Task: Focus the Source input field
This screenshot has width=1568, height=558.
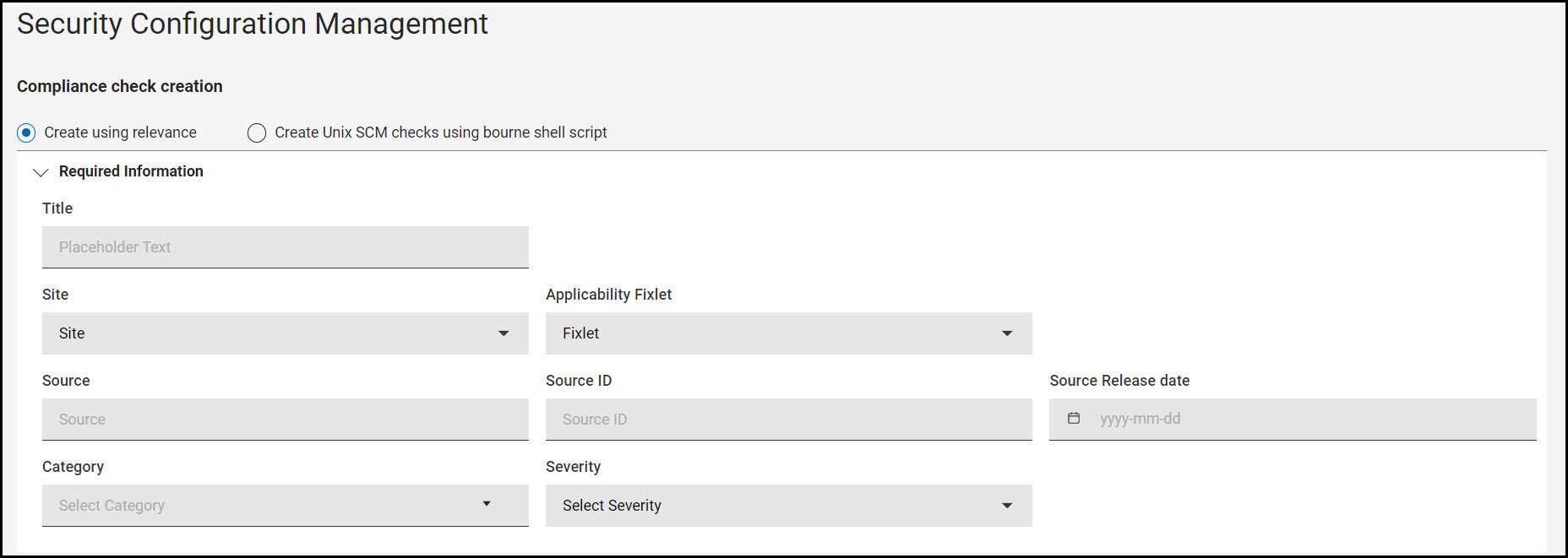Action: (285, 420)
